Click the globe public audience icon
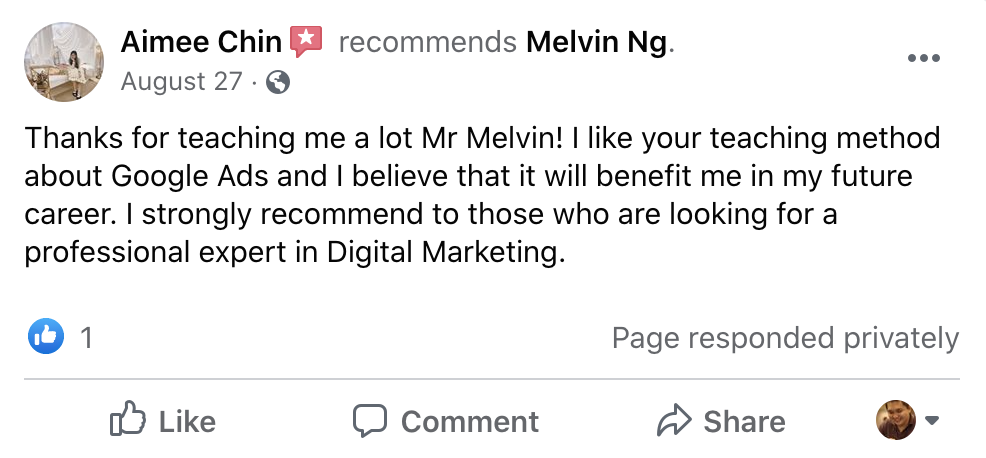986x458 pixels. 279,82
